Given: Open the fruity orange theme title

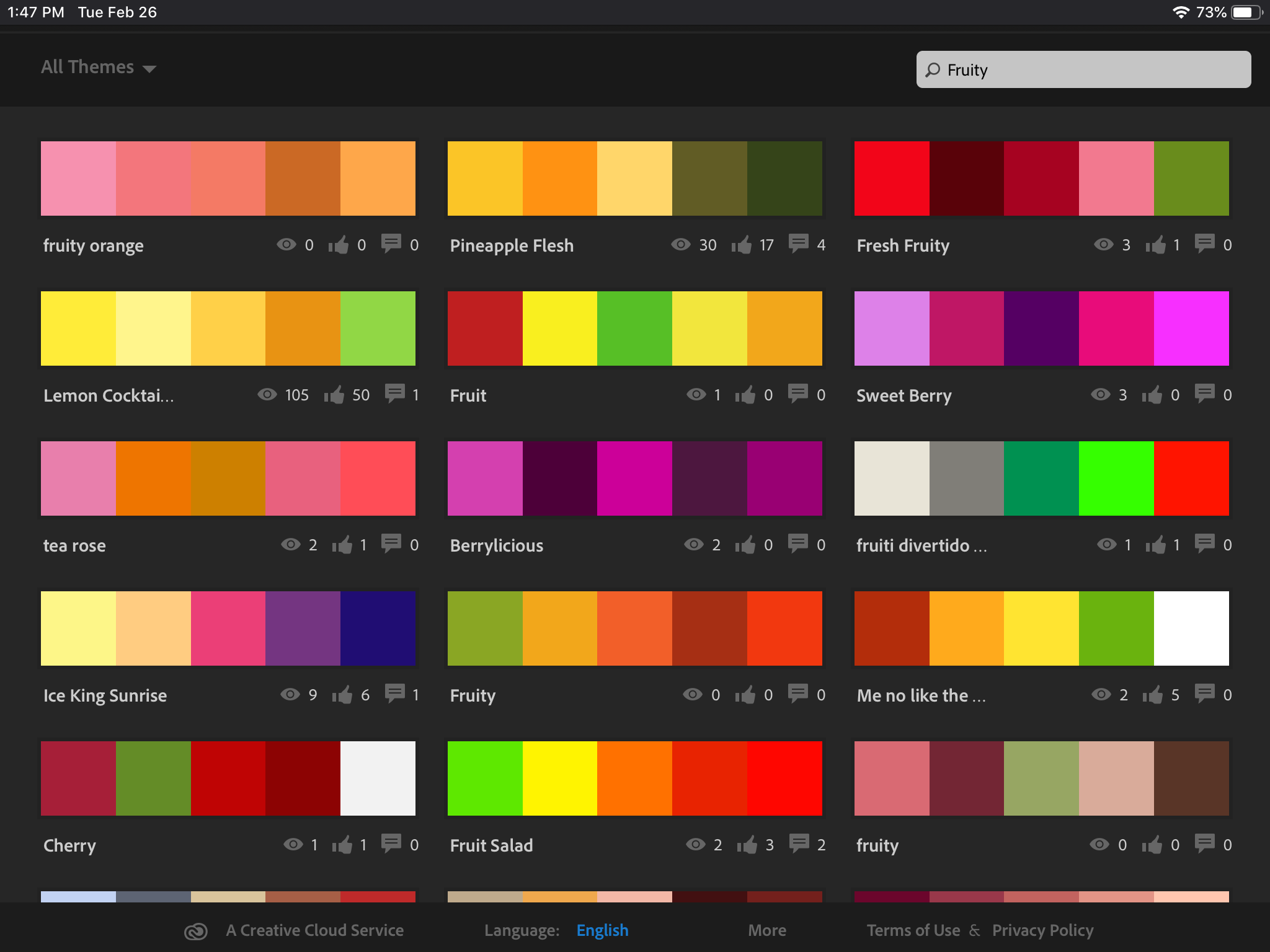Looking at the screenshot, I should tap(94, 245).
